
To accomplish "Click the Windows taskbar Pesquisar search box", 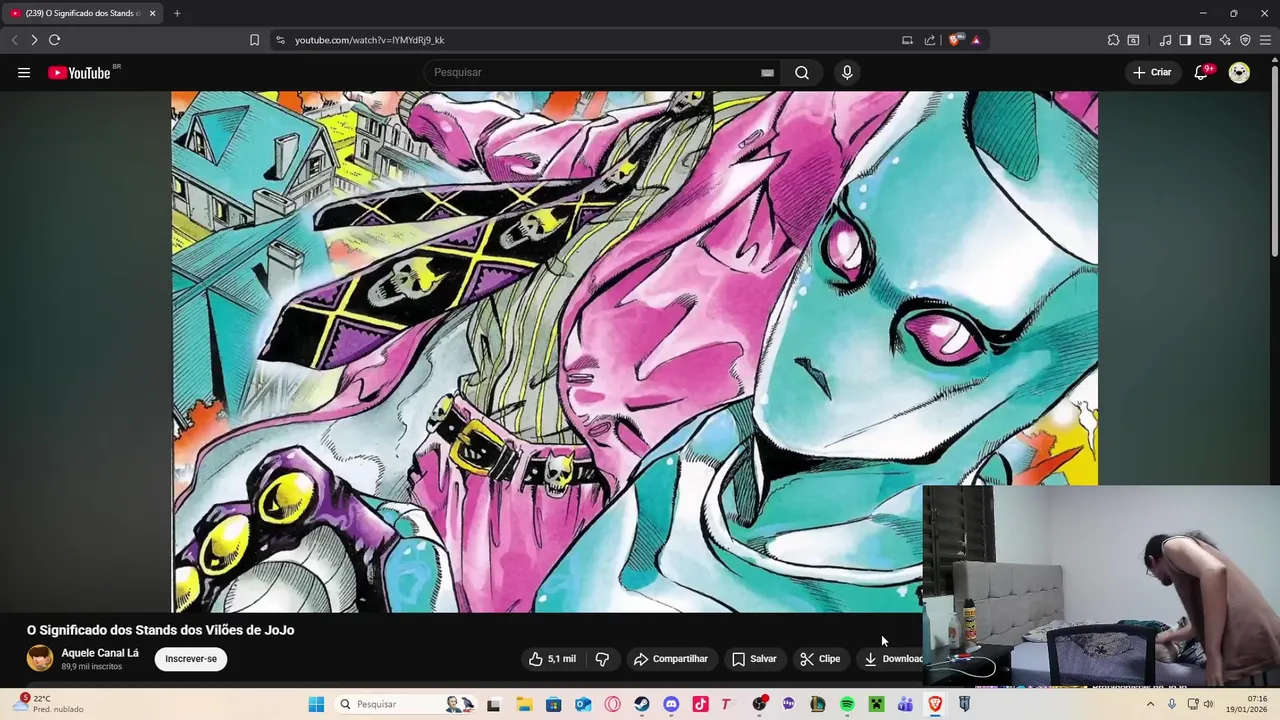I will coord(404,704).
